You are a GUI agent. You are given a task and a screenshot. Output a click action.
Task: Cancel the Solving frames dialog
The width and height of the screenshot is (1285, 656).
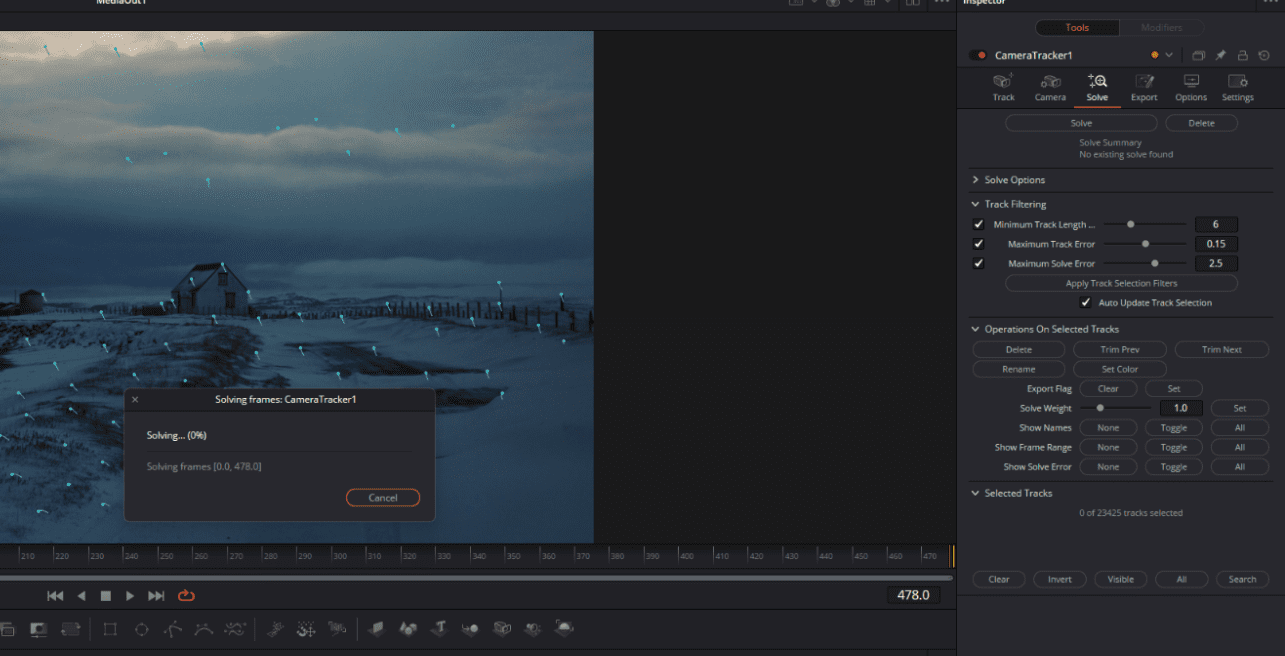point(383,498)
